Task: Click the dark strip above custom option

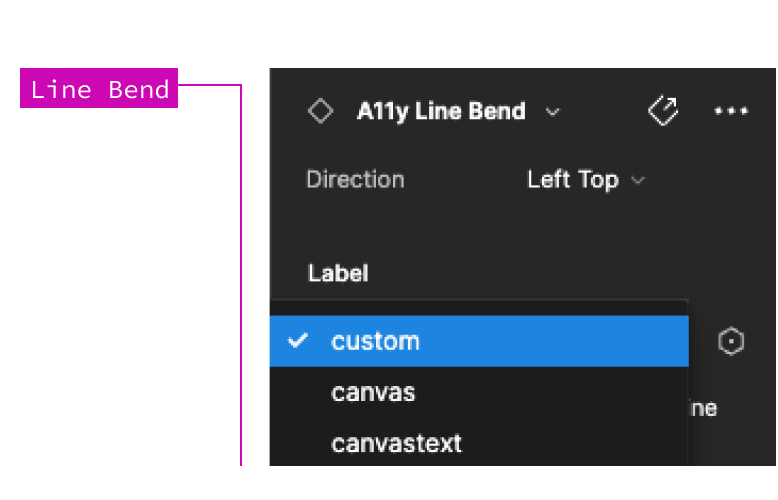Action: [x=479, y=308]
